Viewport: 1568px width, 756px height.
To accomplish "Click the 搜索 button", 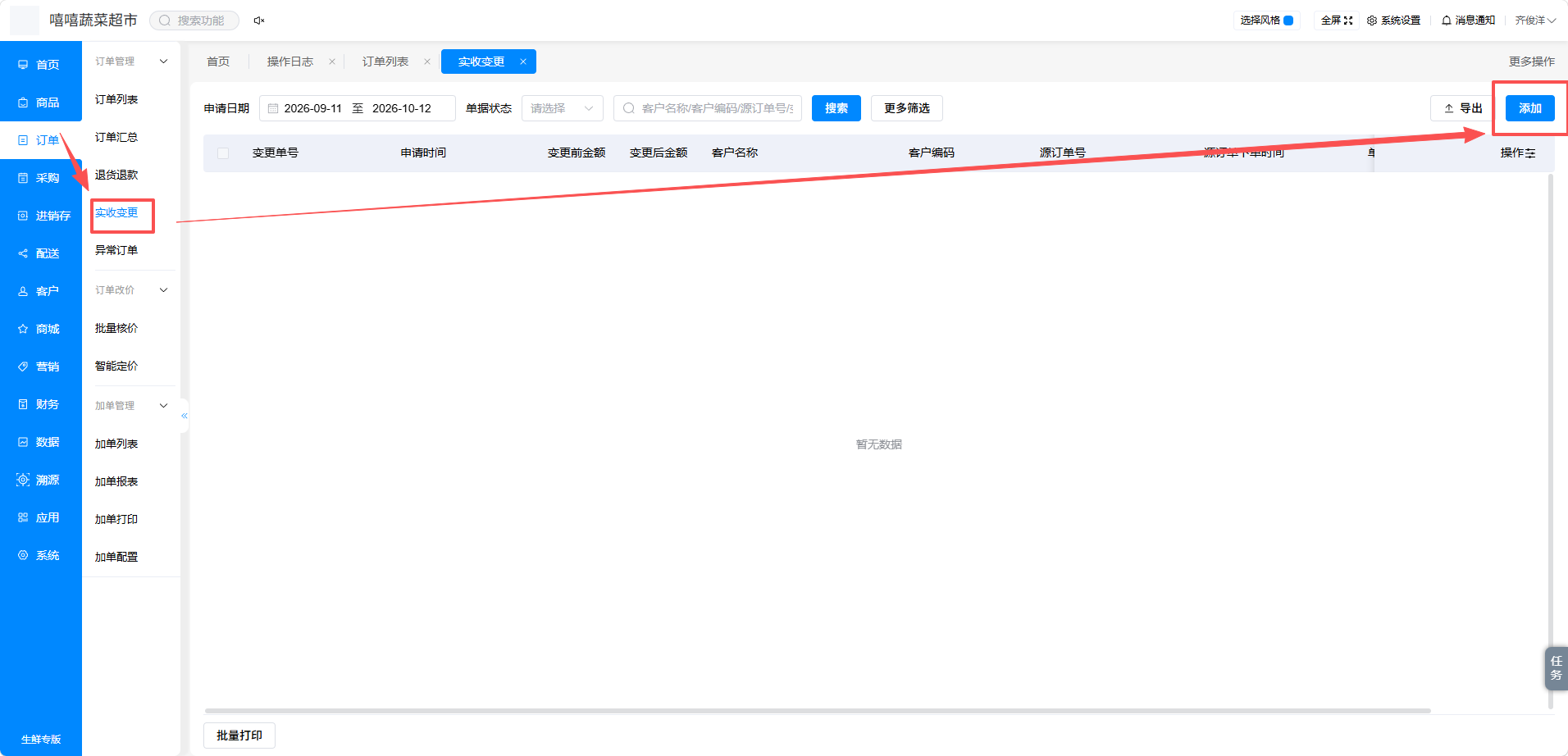I will point(836,108).
